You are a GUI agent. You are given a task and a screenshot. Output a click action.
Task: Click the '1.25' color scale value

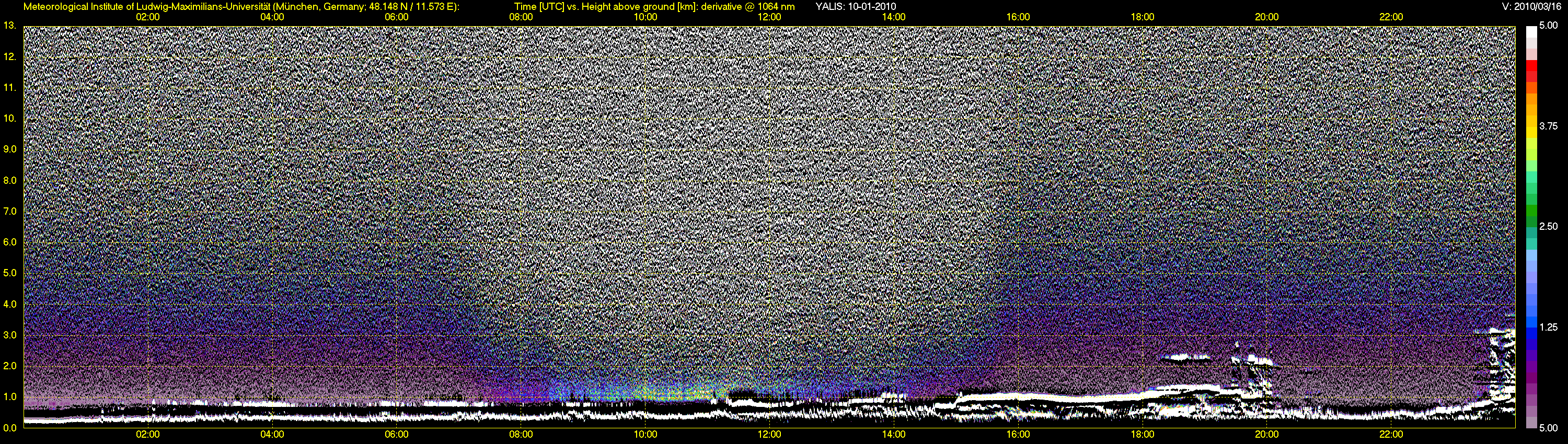[x=1548, y=327]
